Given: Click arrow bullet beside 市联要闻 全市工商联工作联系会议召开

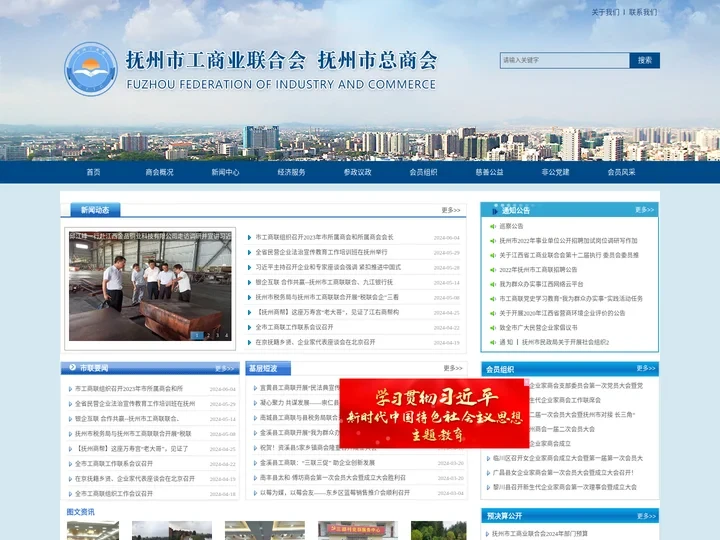Looking at the screenshot, I should tap(70, 464).
